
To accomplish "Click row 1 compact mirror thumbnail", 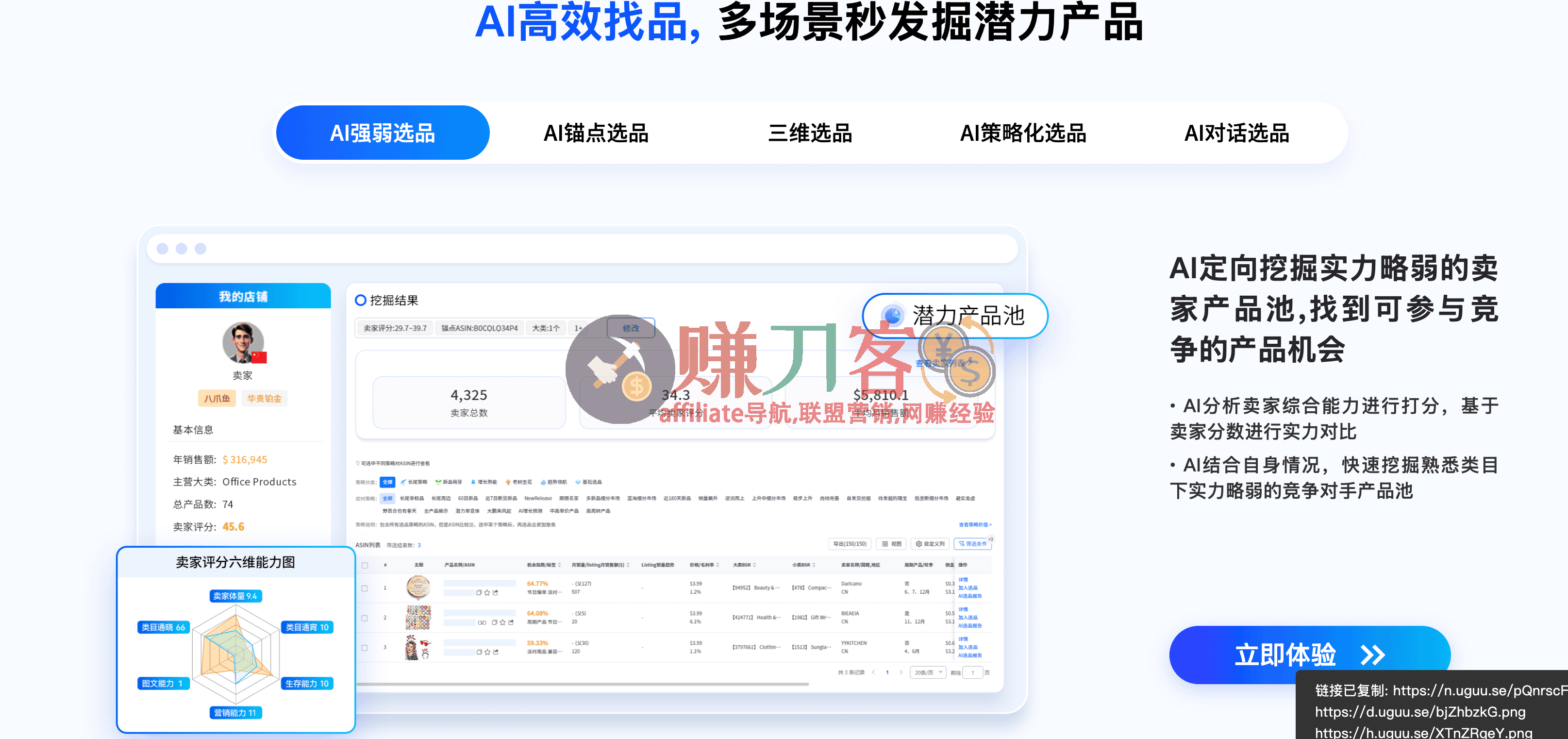I will 418,588.
